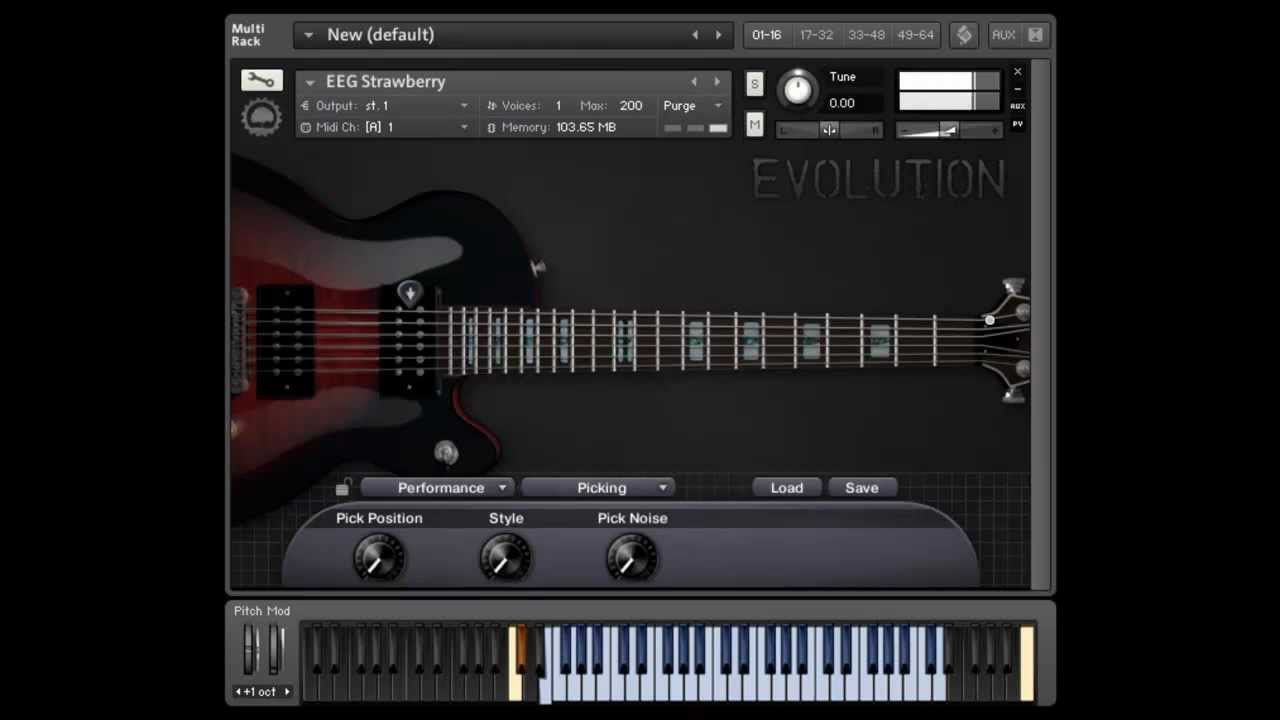The height and width of the screenshot is (720, 1280).
Task: Switch to rack page 17-32
Action: coord(816,35)
